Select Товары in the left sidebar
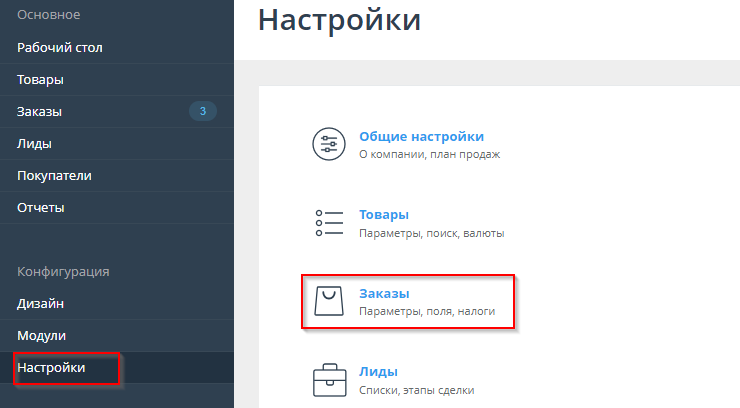This screenshot has height=408, width=740. click(x=40, y=79)
